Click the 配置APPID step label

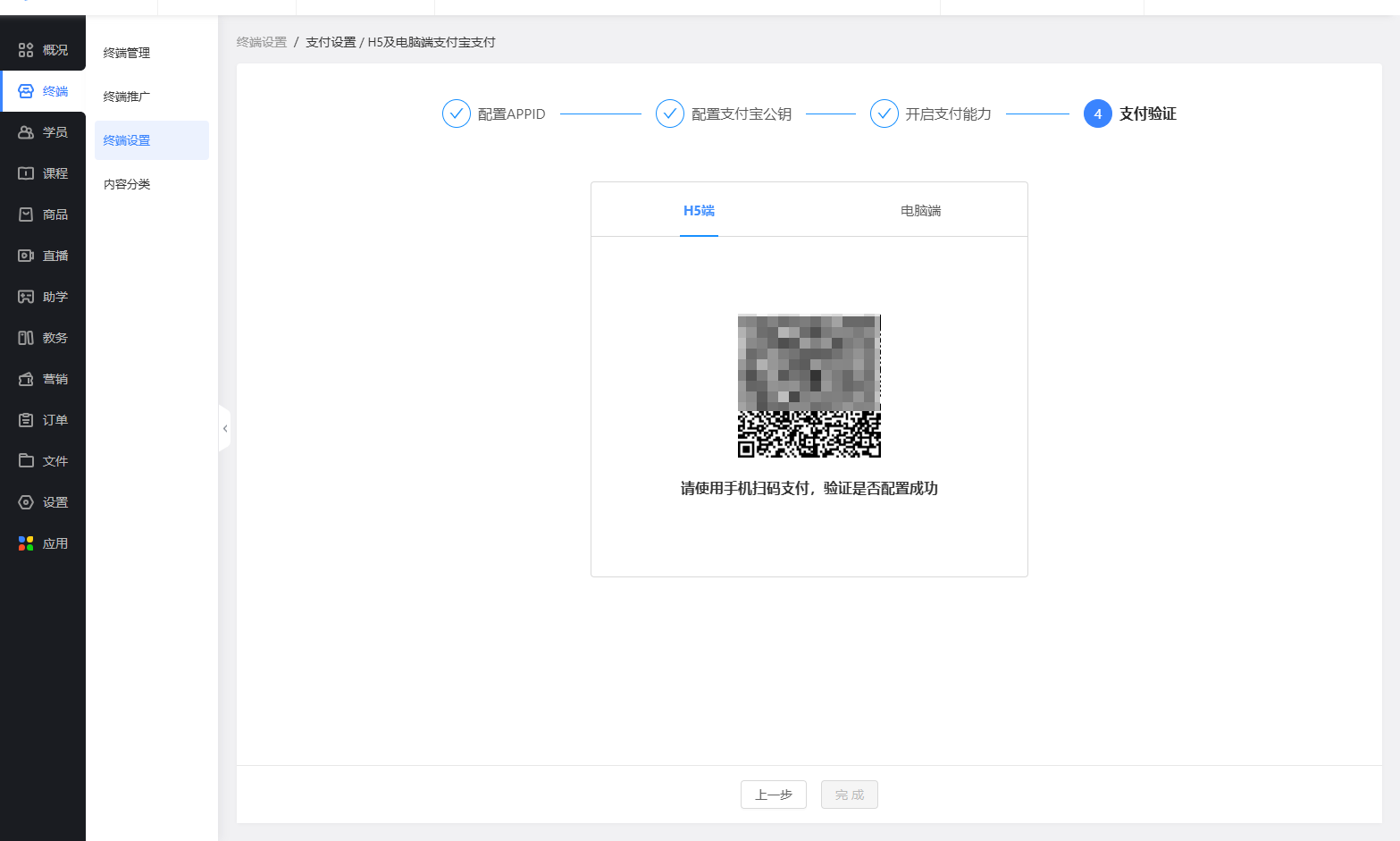511,114
